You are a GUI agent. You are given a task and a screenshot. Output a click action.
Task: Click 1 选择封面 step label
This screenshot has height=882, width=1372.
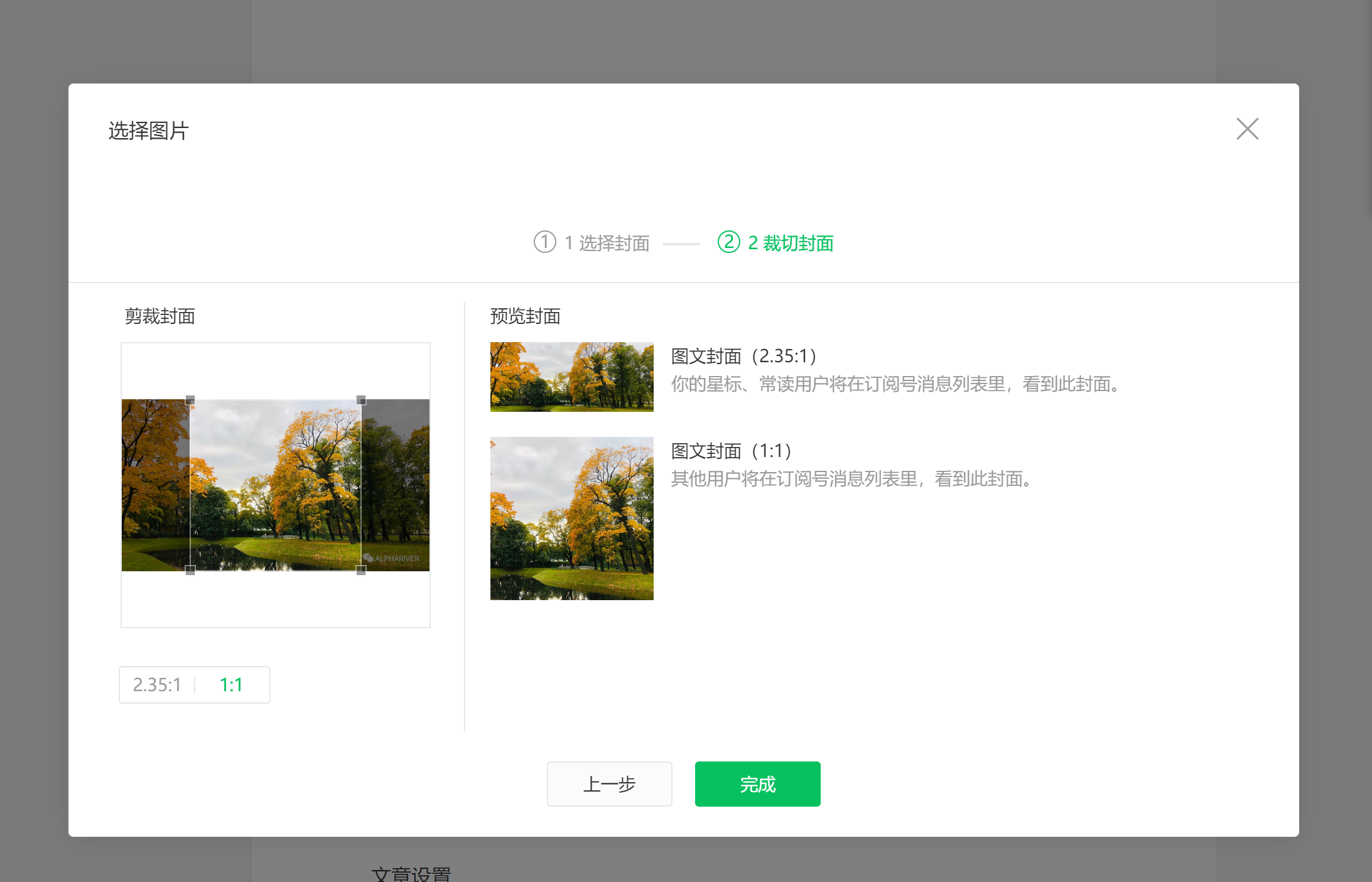tap(607, 243)
